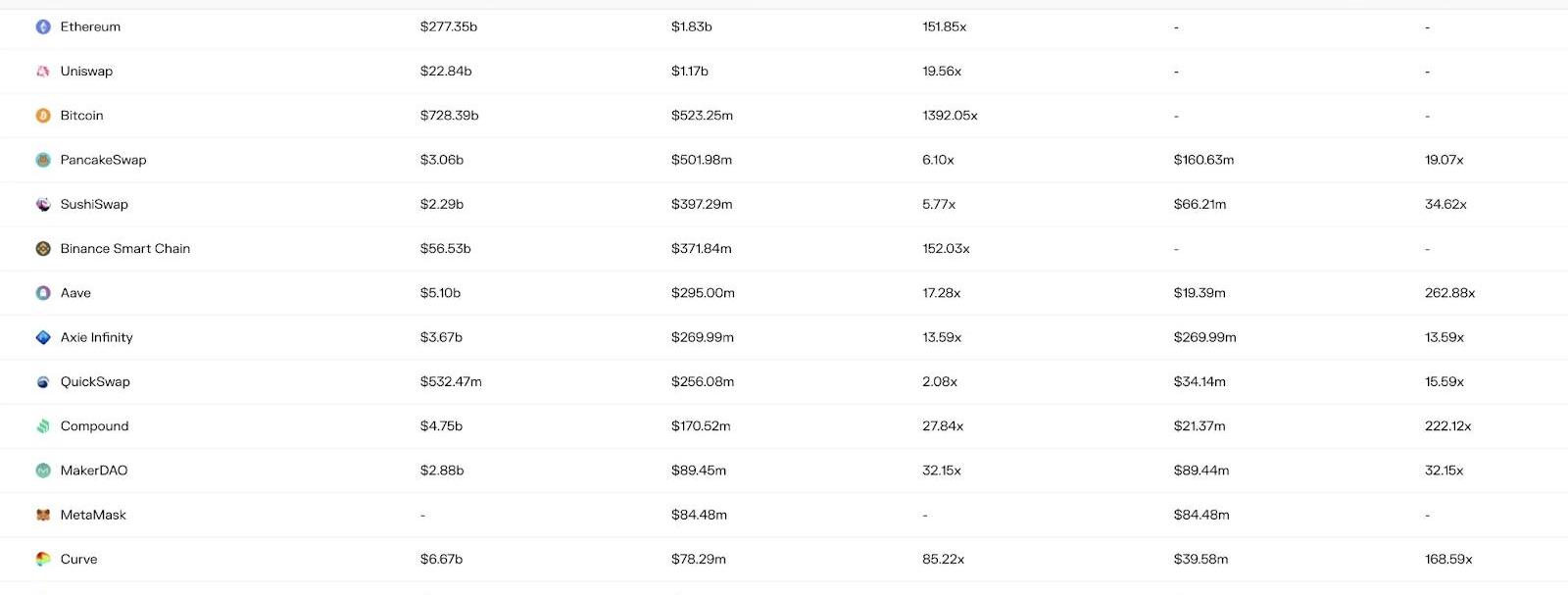
Task: Open the Compound project name link
Action: pos(94,426)
